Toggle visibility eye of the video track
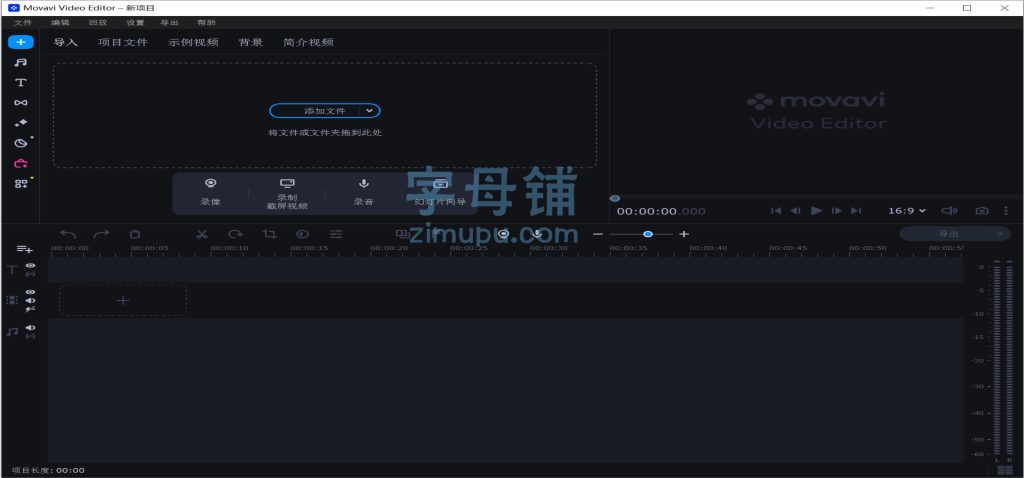 click(x=30, y=293)
